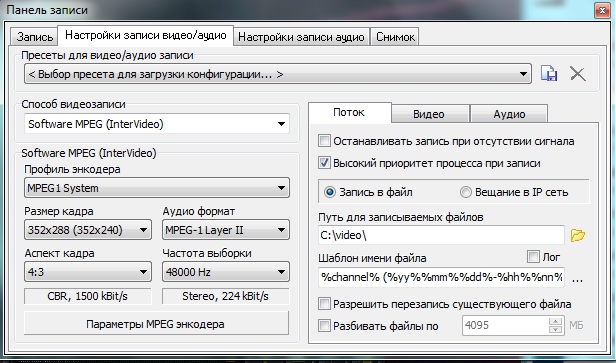The width and height of the screenshot is (616, 363).
Task: Select the Поток sub-tab
Action: click(349, 113)
